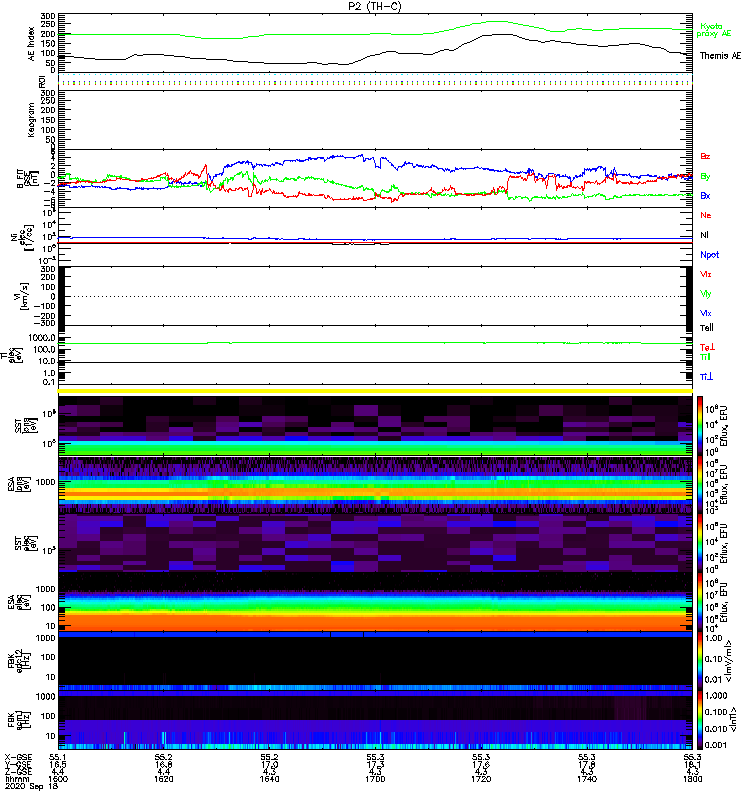Click the 1700 time tick label
Image resolution: width=750 pixels, height=800 pixels.
[x=375, y=779]
